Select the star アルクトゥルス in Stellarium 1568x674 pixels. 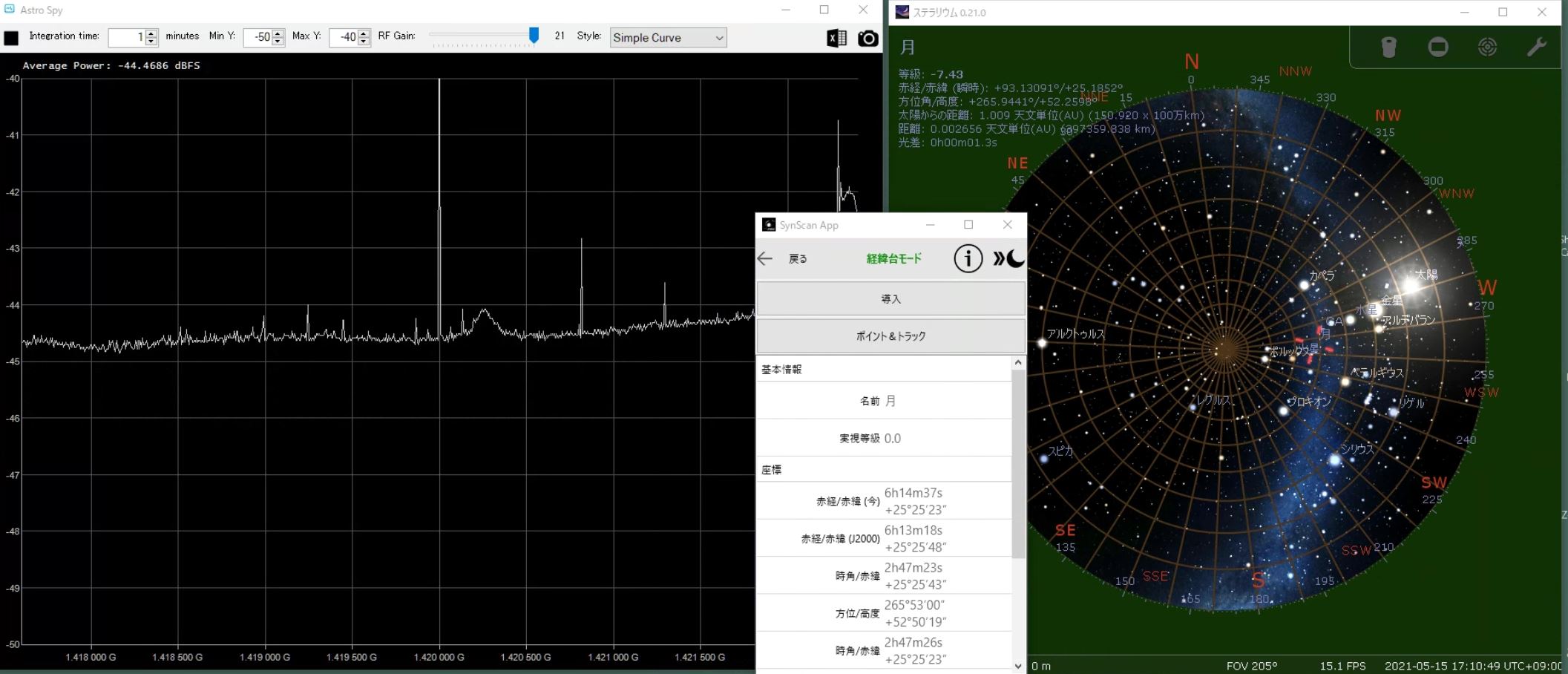point(1042,343)
